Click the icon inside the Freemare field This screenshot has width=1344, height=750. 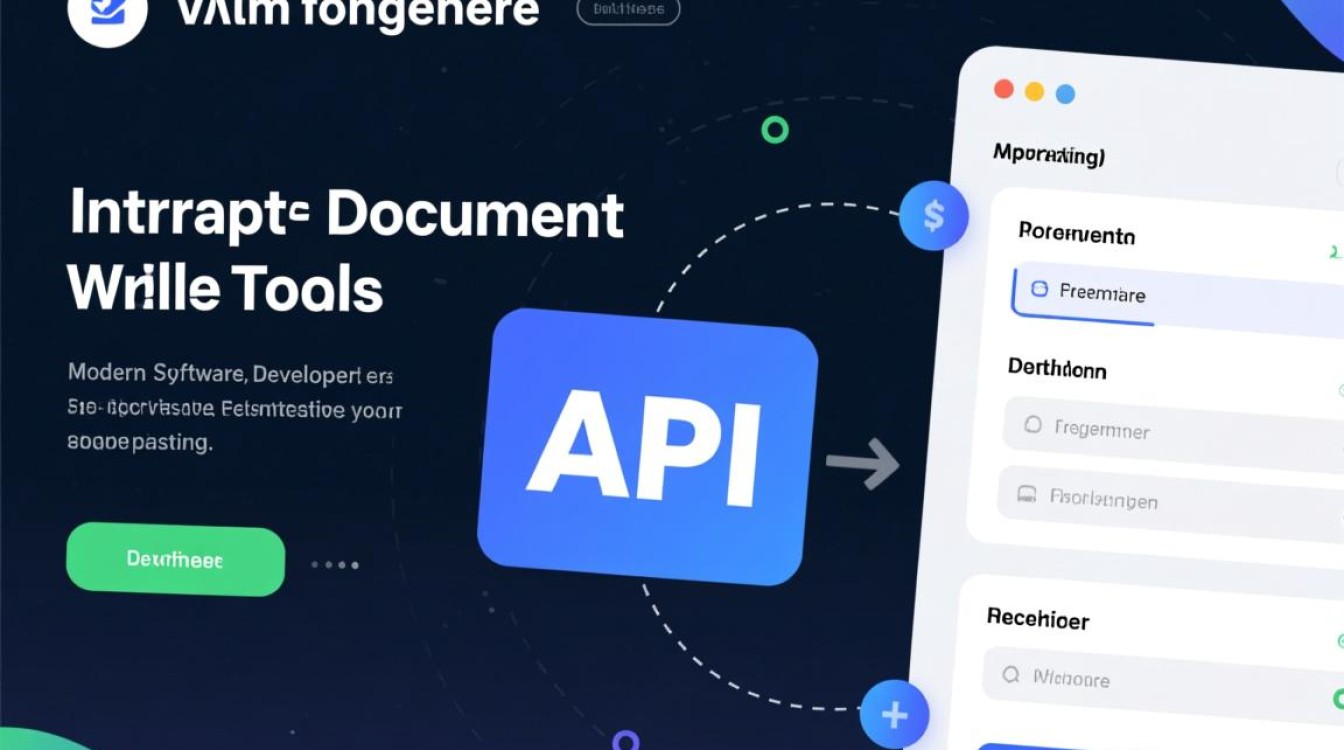(1039, 289)
